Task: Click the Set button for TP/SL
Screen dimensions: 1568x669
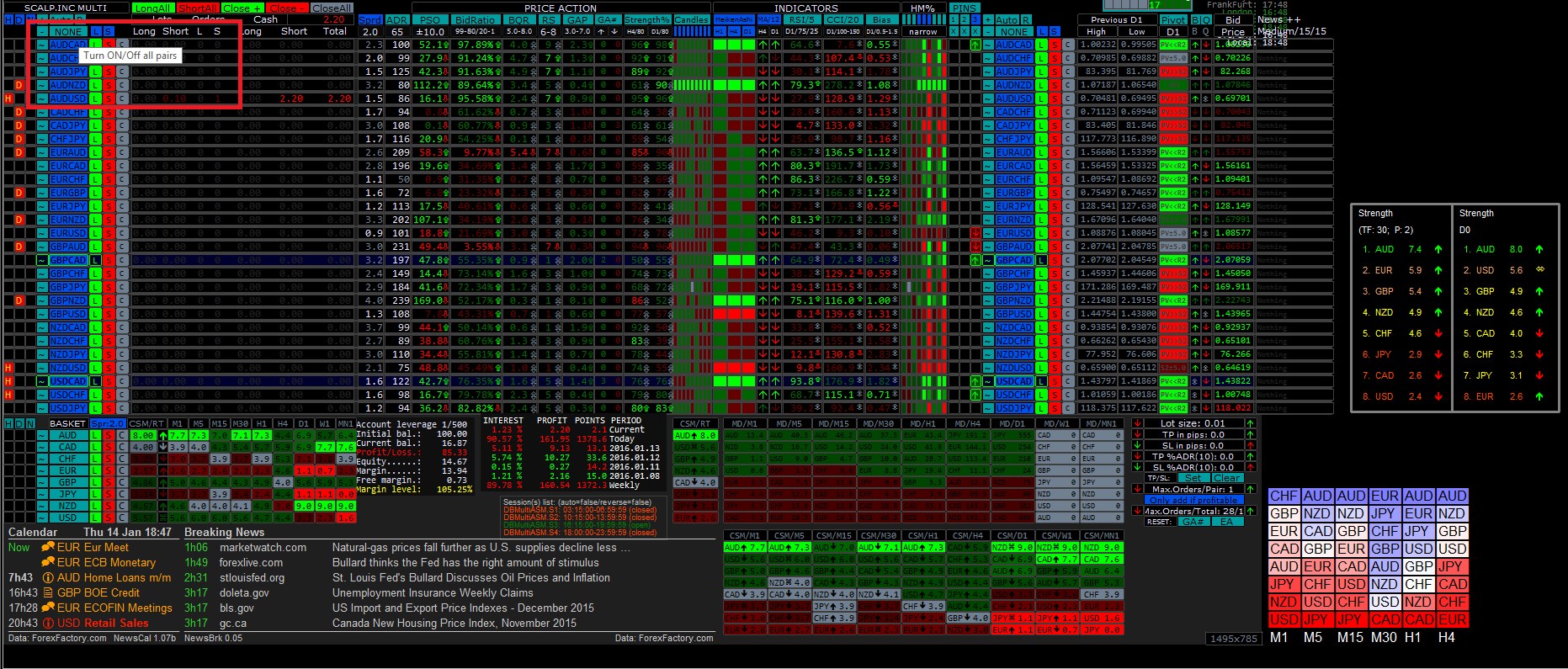Action: point(1193,478)
